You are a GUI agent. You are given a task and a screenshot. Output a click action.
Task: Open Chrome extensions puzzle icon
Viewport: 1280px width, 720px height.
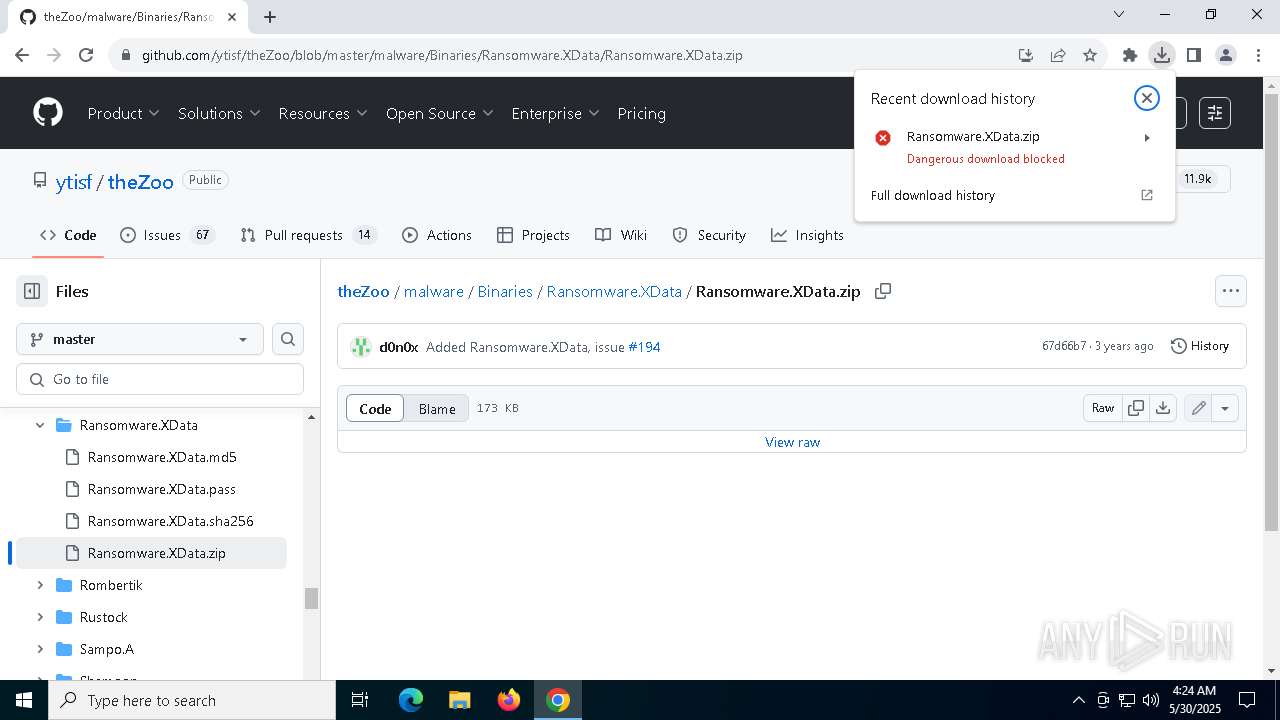tap(1129, 55)
